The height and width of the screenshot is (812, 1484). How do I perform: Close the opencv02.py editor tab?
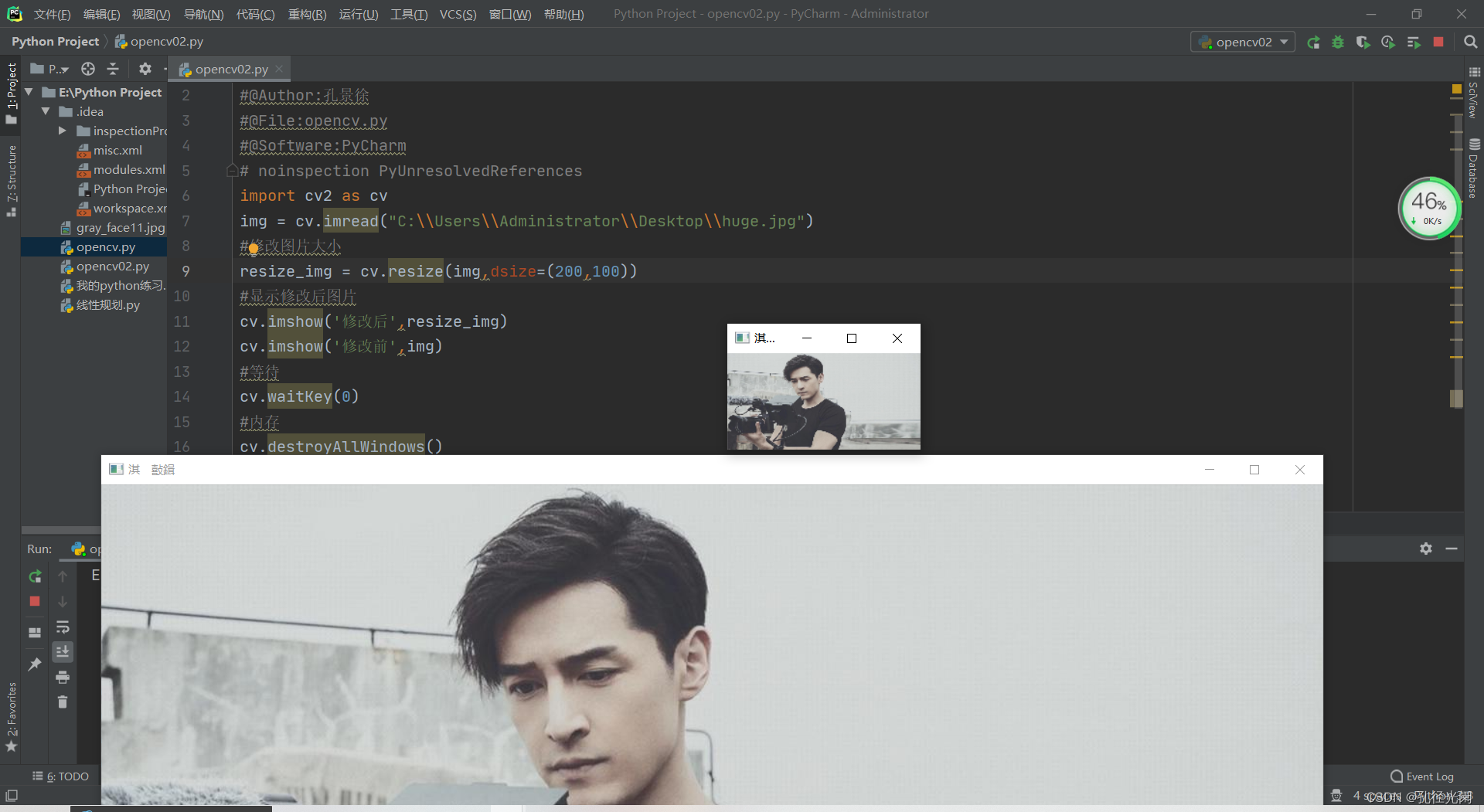(279, 69)
